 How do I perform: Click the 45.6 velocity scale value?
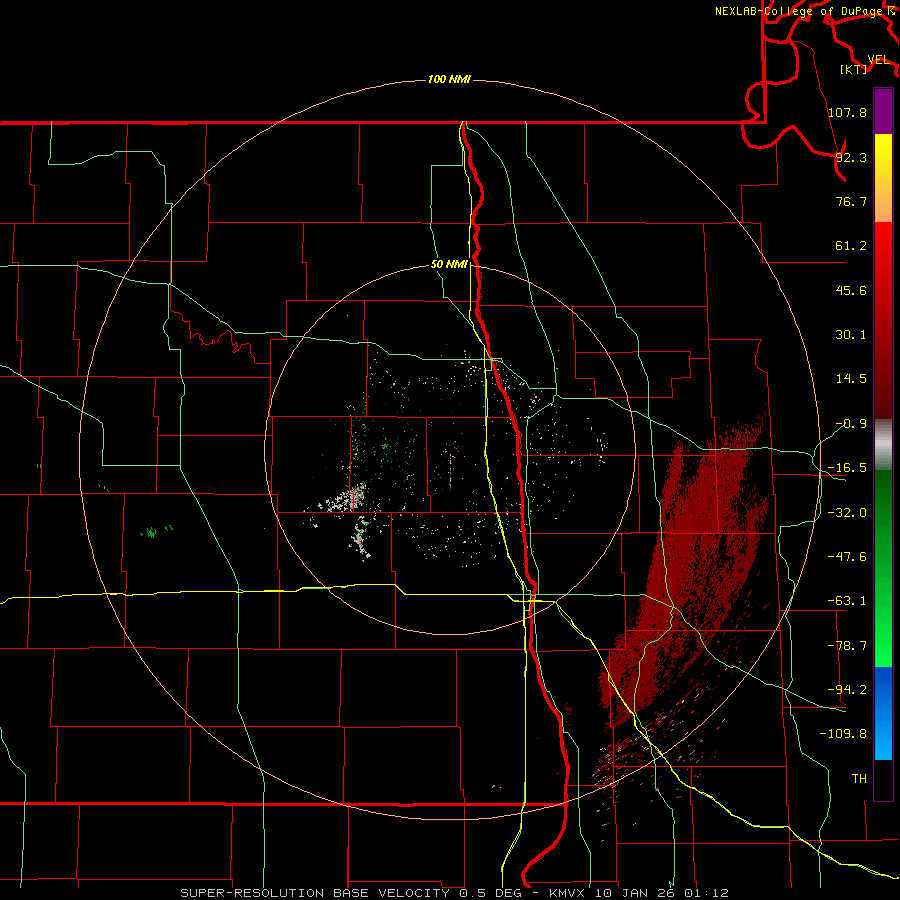pyautogui.click(x=851, y=290)
